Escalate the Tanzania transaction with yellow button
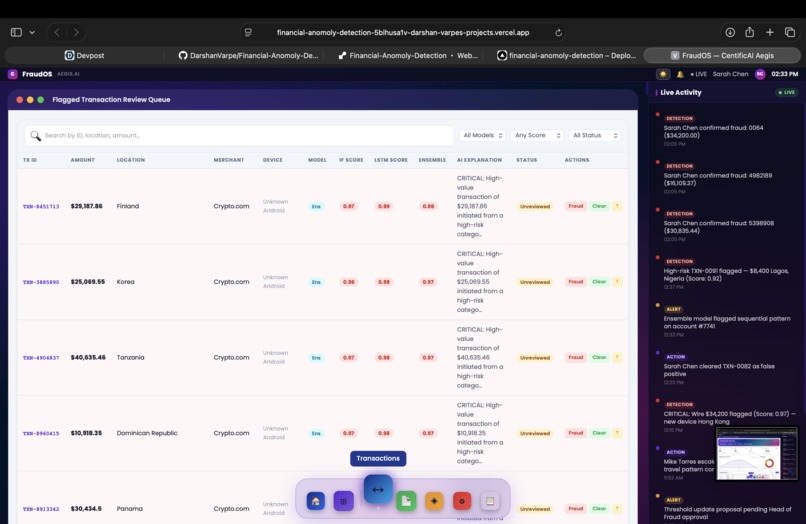This screenshot has height=524, width=806. (617, 357)
